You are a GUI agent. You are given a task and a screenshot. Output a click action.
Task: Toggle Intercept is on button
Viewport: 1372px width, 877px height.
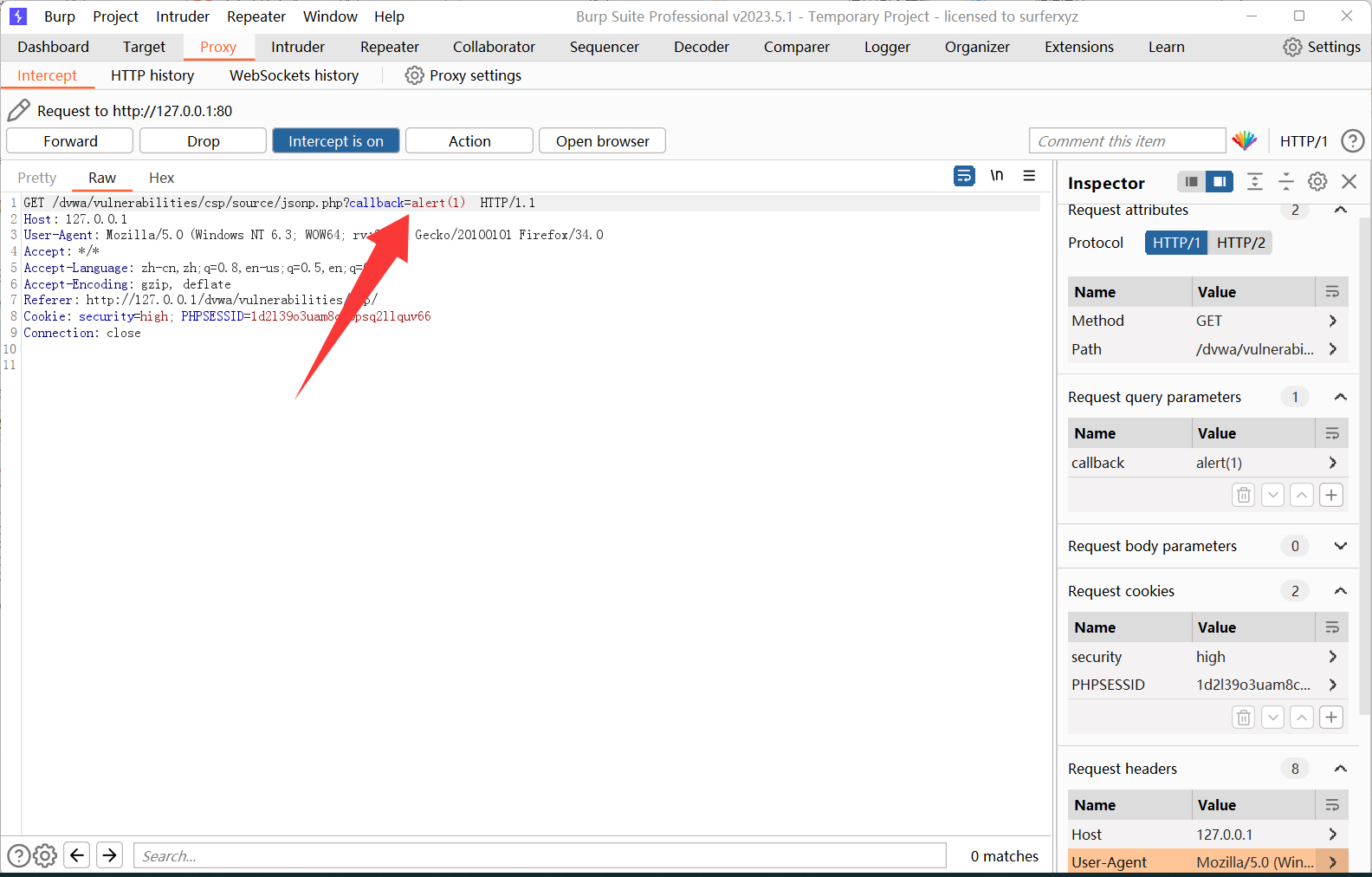(336, 140)
